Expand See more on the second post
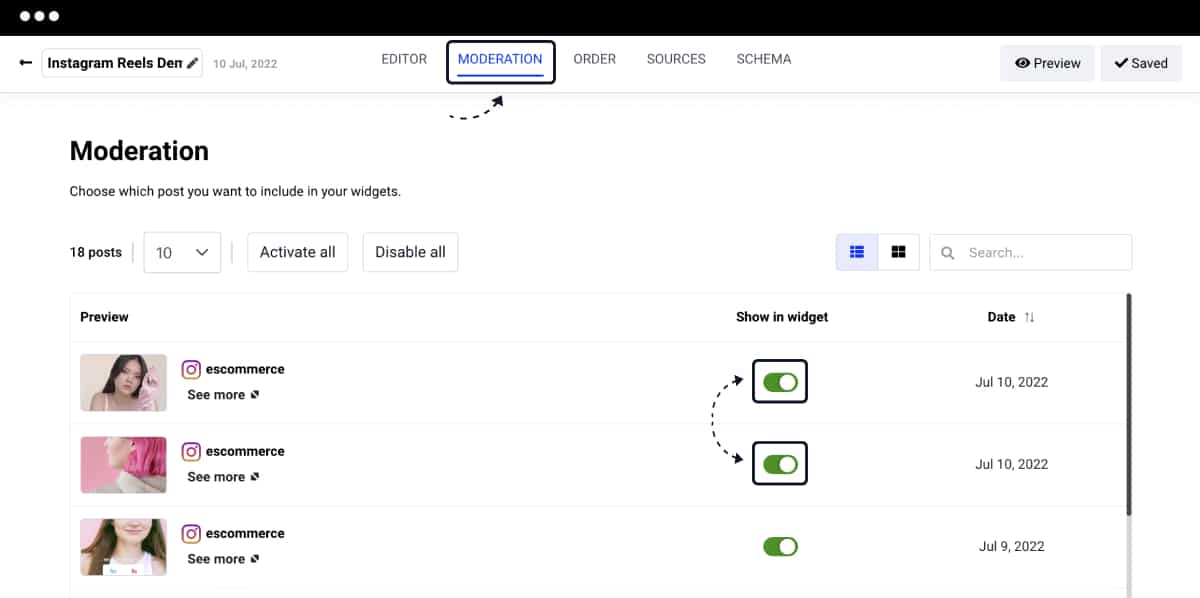 coord(222,477)
